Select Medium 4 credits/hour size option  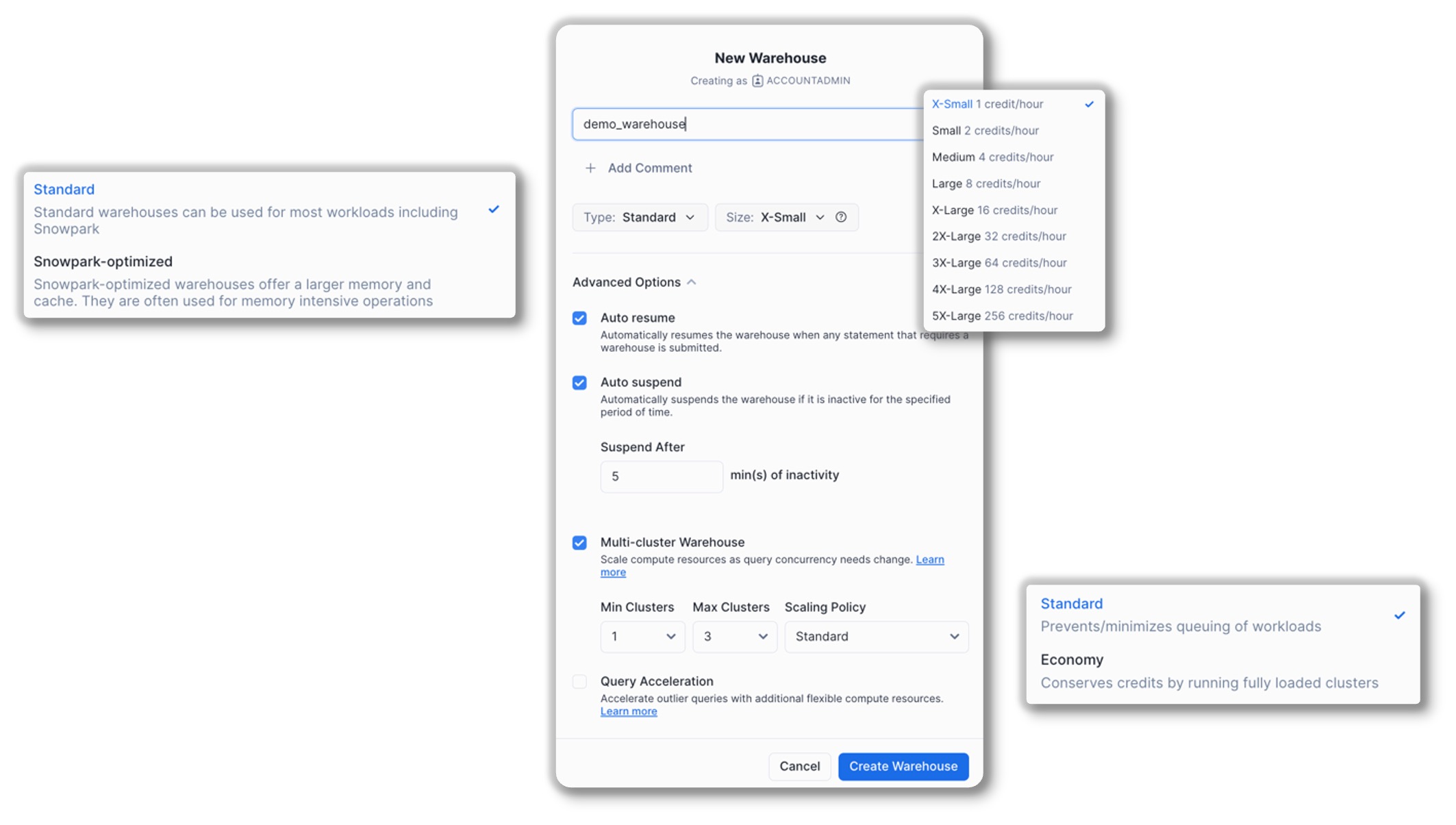tap(992, 157)
